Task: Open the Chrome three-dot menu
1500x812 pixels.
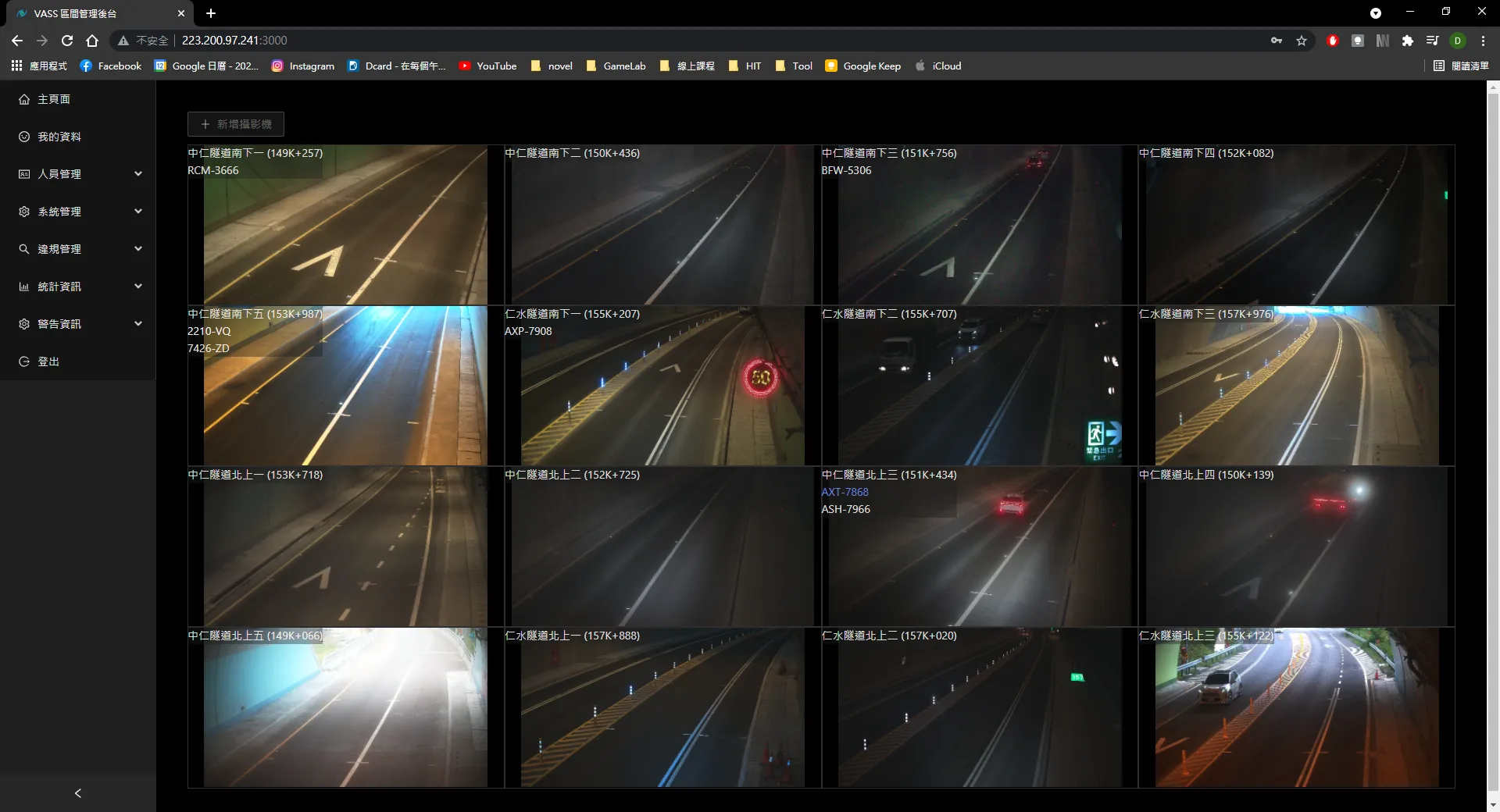Action: click(x=1483, y=41)
